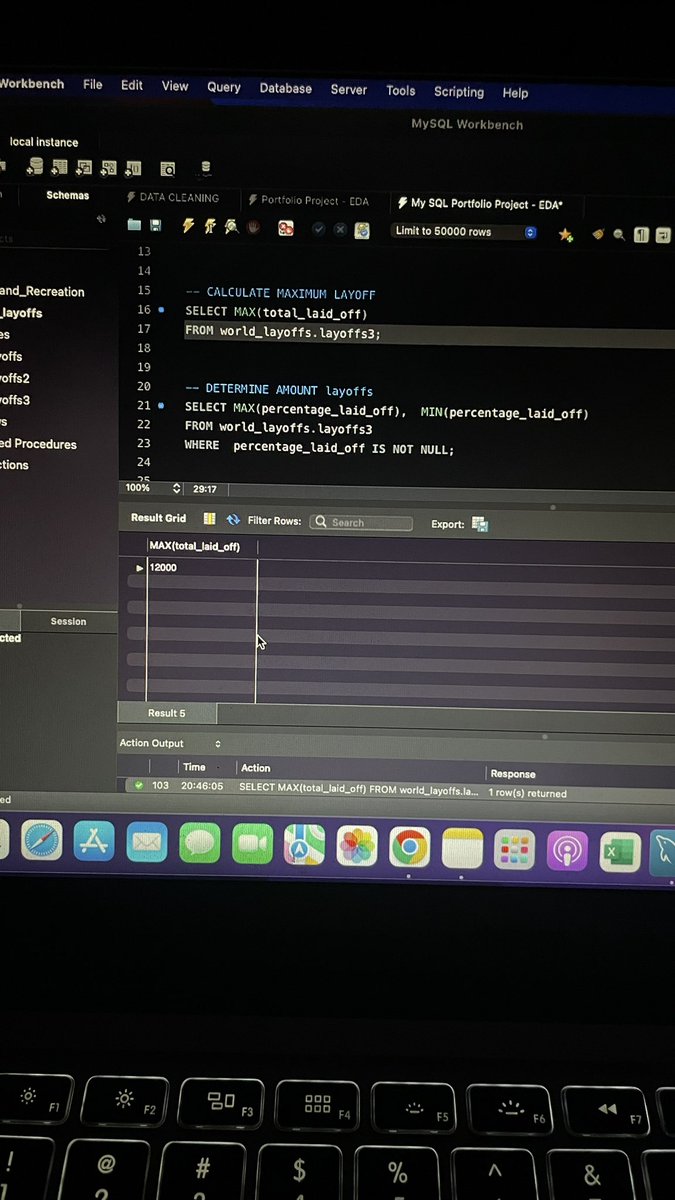Toggle the auto-commit mode icon
This screenshot has width=675, height=1200.
click(362, 230)
